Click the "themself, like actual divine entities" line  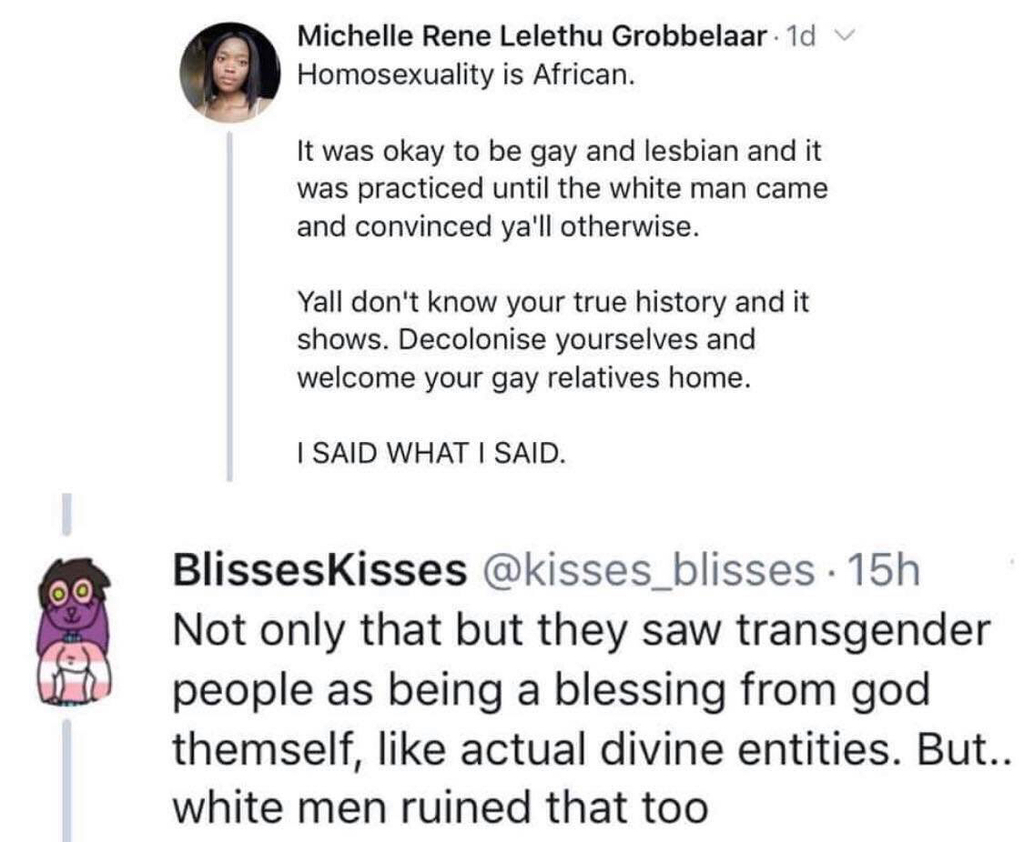590,747
